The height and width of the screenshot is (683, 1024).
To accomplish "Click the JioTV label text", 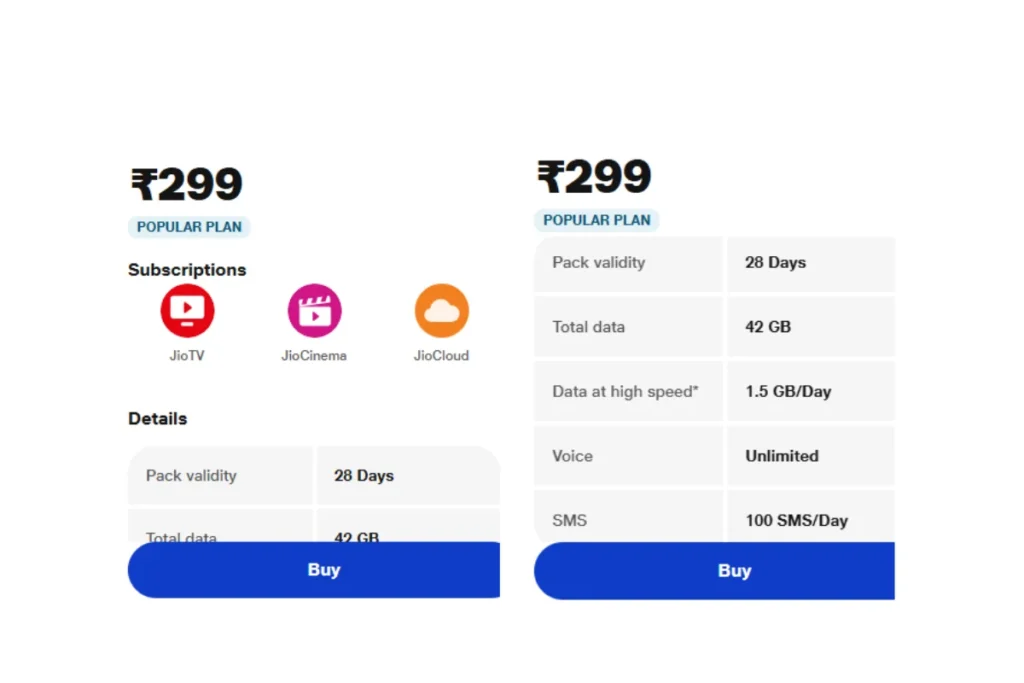I will click(187, 356).
